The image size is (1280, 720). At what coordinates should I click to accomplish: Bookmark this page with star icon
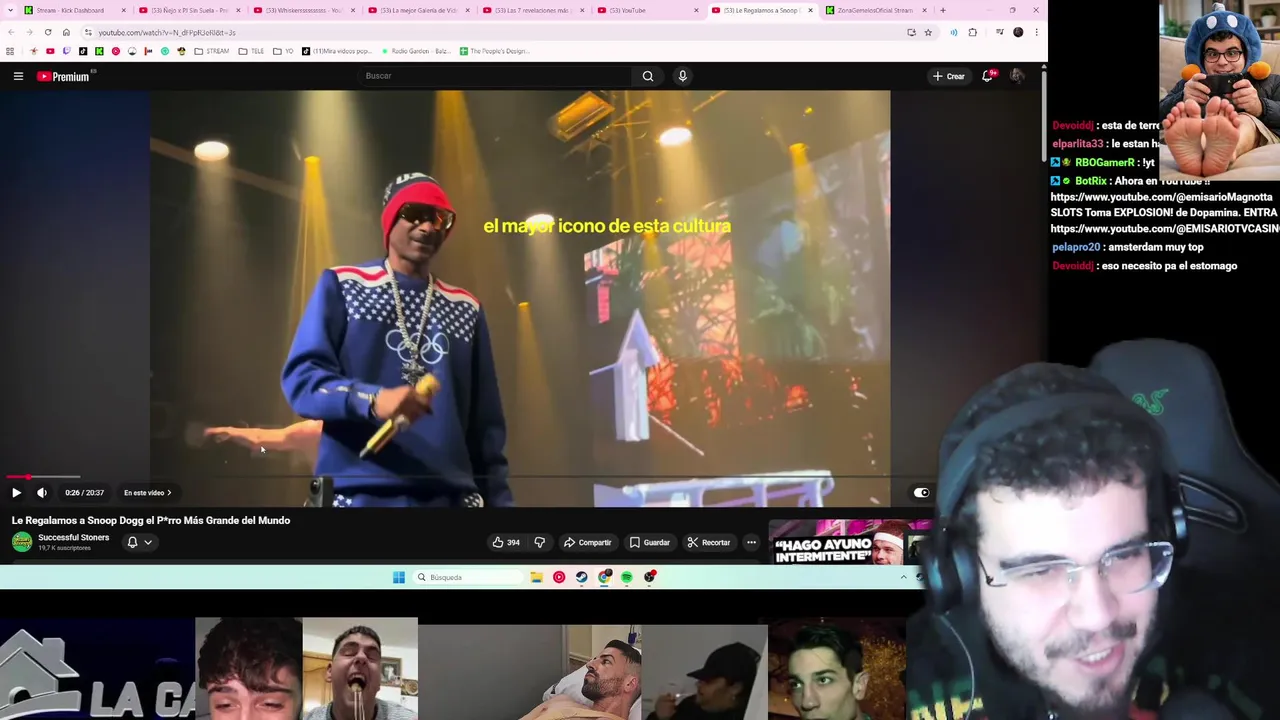coord(928,32)
